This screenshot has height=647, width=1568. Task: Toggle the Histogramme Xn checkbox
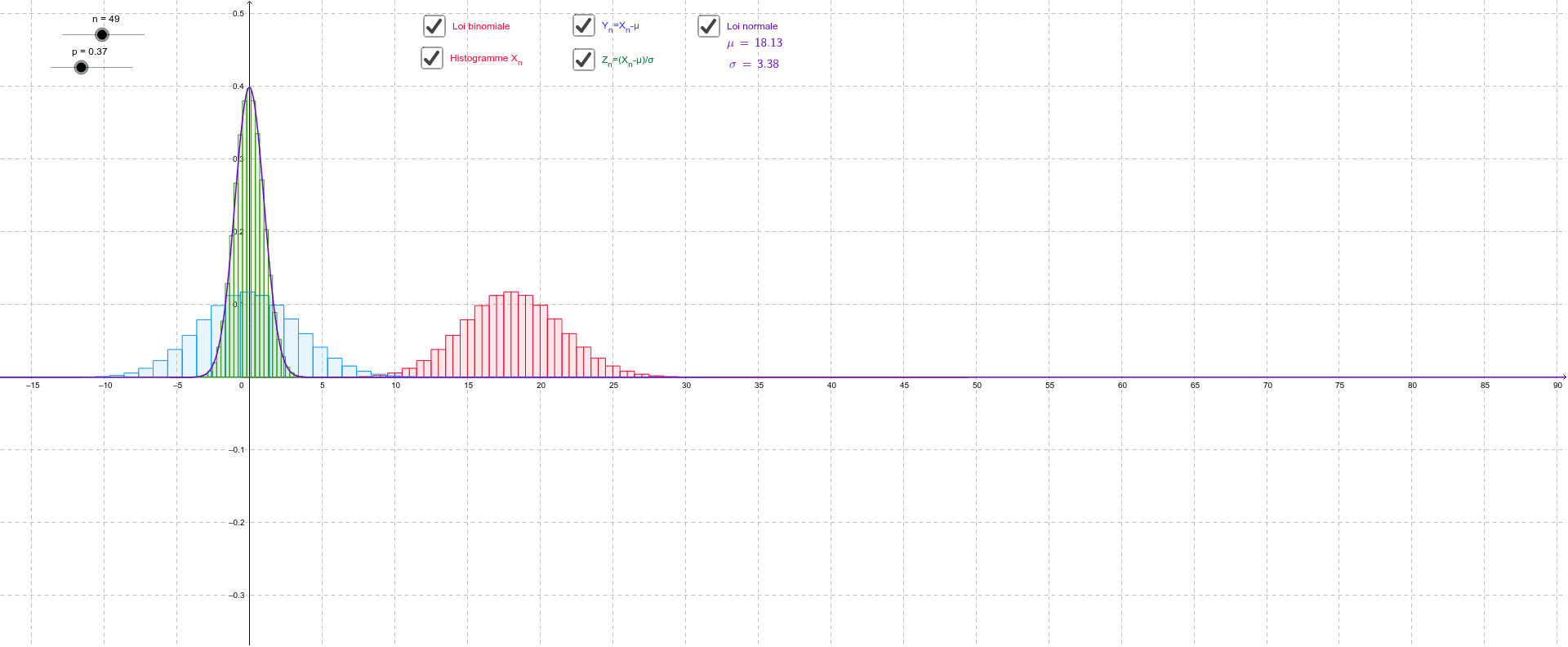[x=432, y=58]
